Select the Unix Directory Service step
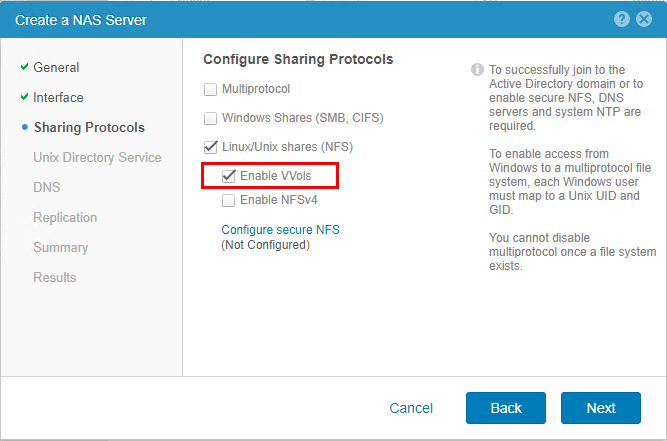 coord(97,157)
